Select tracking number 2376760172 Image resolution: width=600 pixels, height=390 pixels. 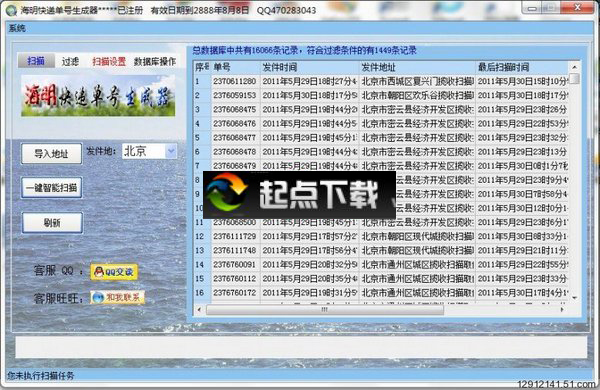tap(235, 293)
